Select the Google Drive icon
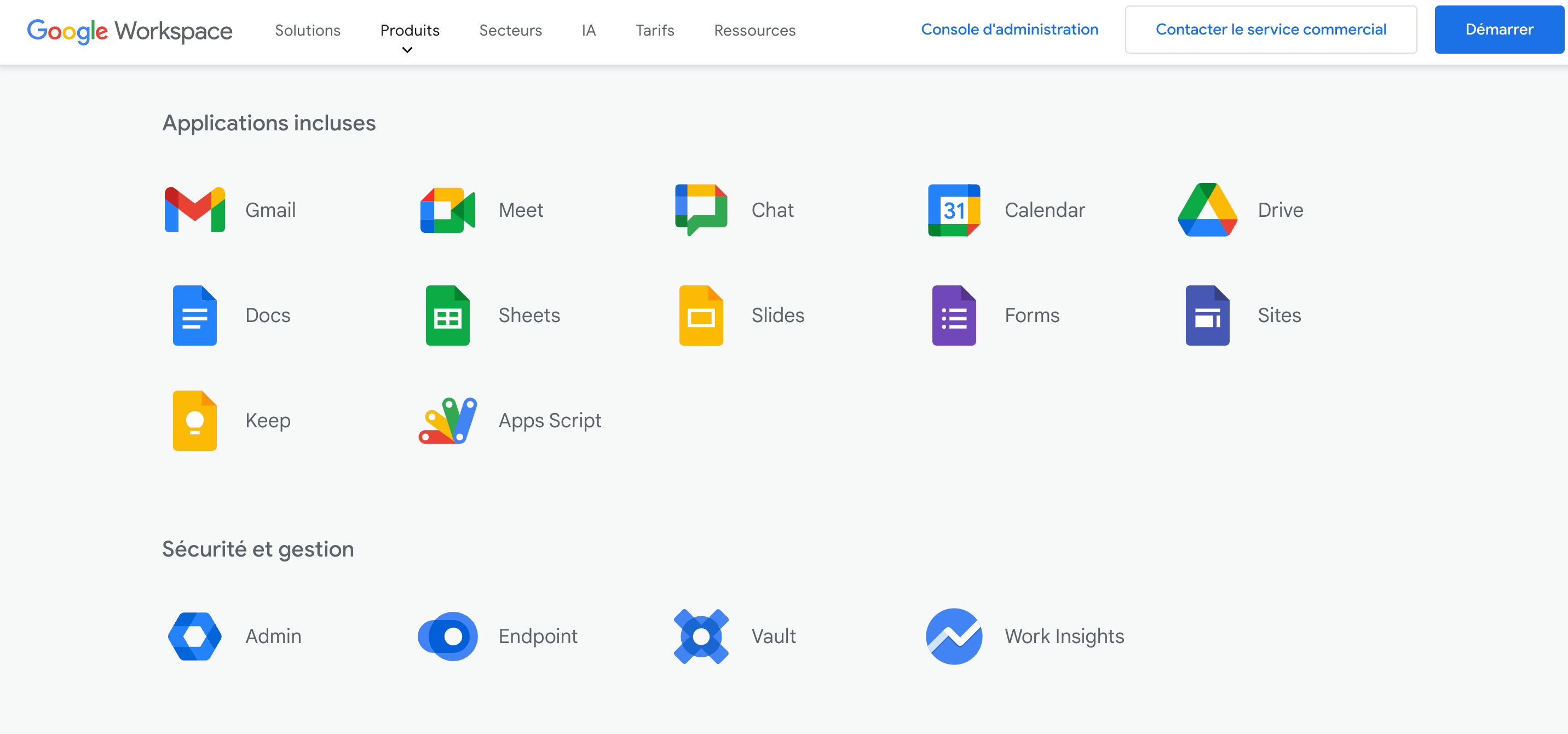 click(x=1208, y=210)
